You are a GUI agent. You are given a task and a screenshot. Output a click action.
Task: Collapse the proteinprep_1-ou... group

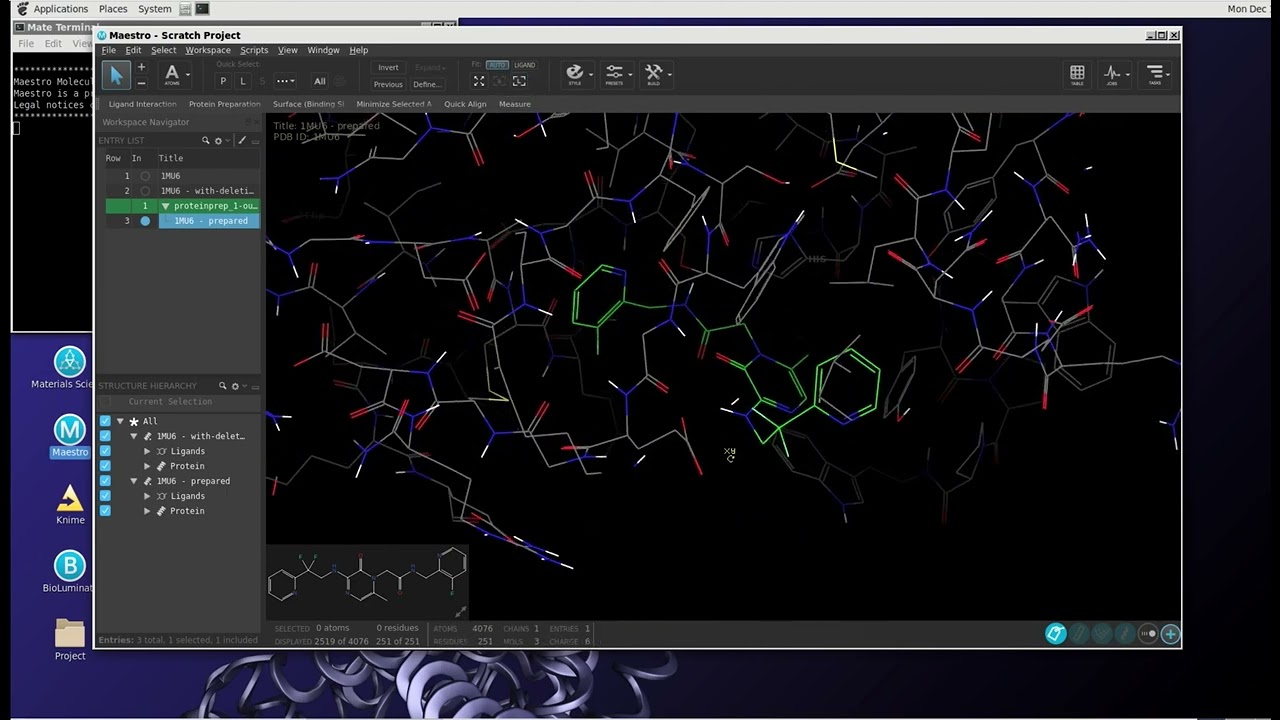coord(165,206)
